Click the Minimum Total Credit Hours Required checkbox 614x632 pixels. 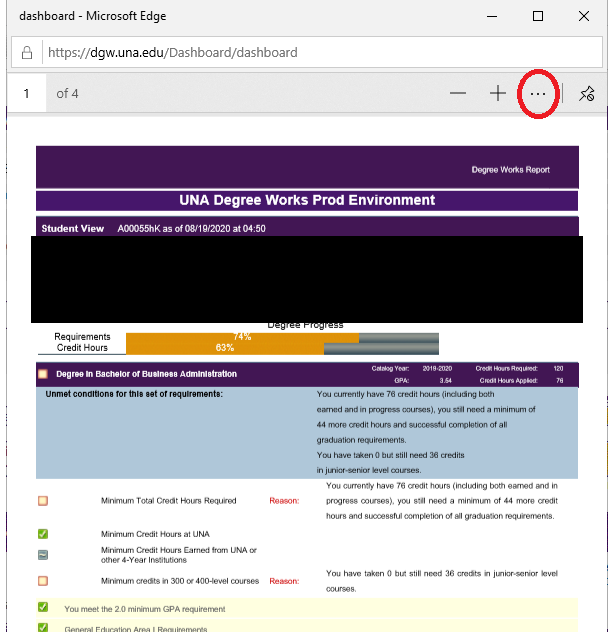pos(43,500)
